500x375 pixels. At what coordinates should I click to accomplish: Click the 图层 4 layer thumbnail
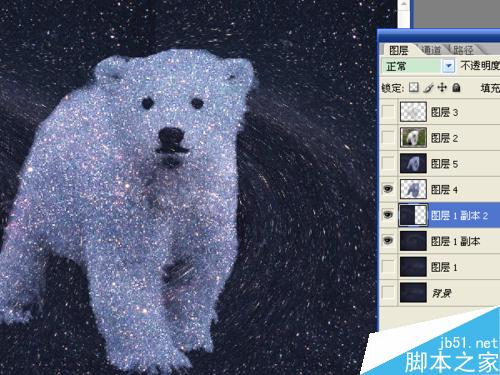[413, 189]
